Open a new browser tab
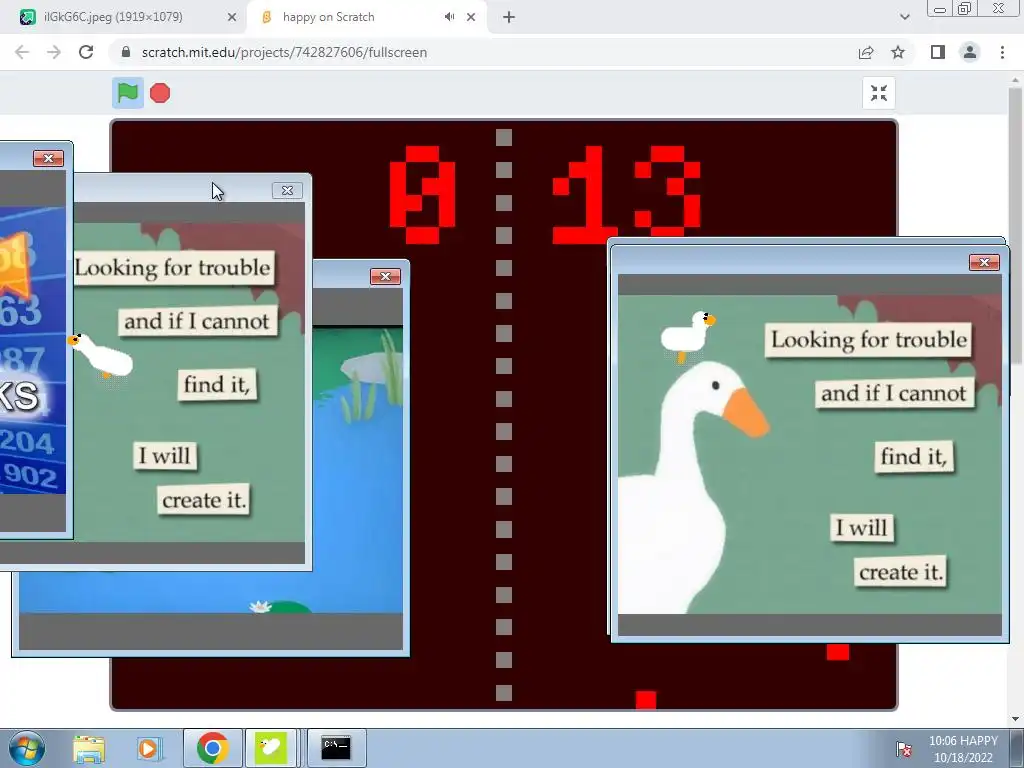This screenshot has height=768, width=1024. [x=509, y=18]
